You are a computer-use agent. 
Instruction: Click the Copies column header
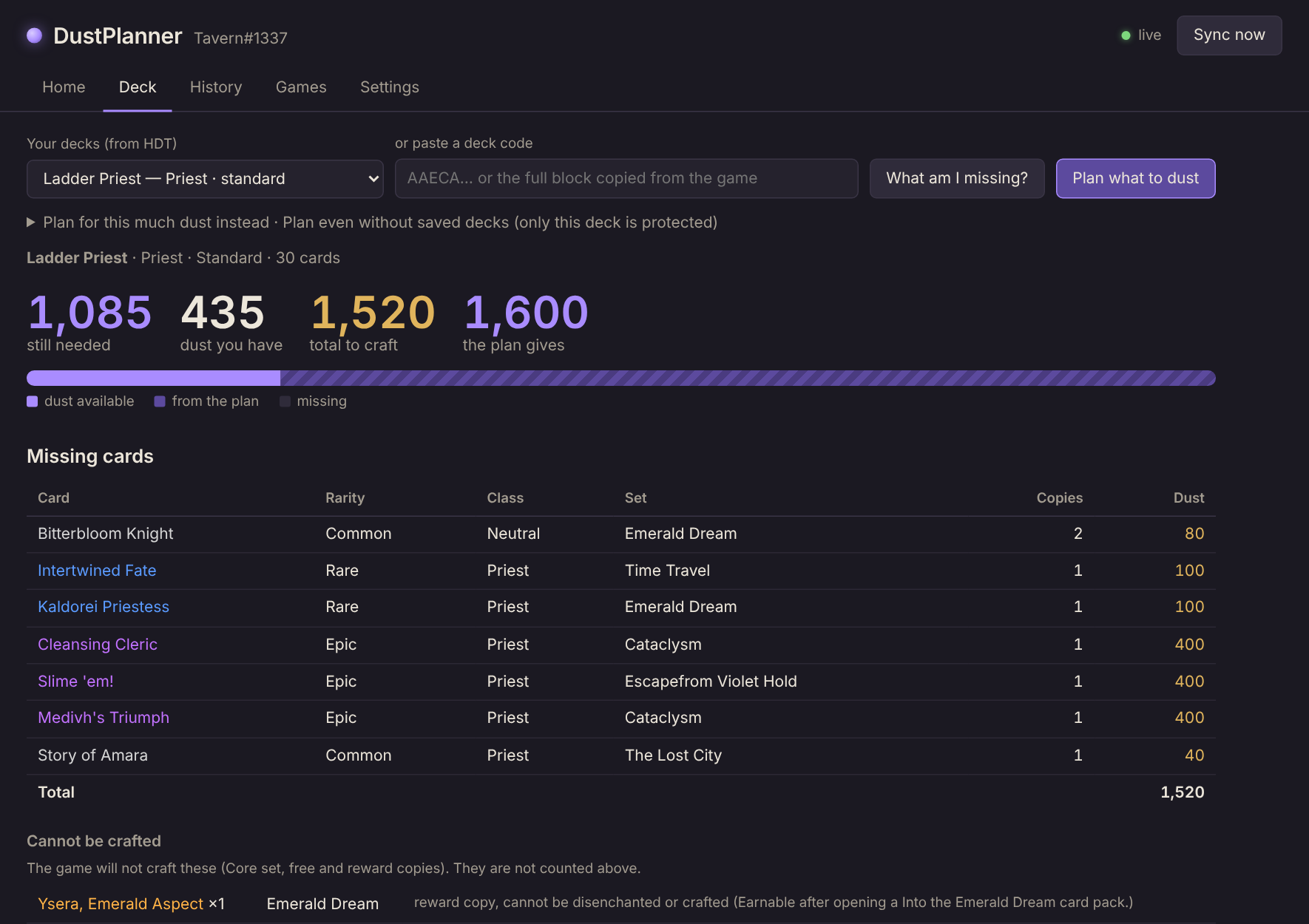1059,498
